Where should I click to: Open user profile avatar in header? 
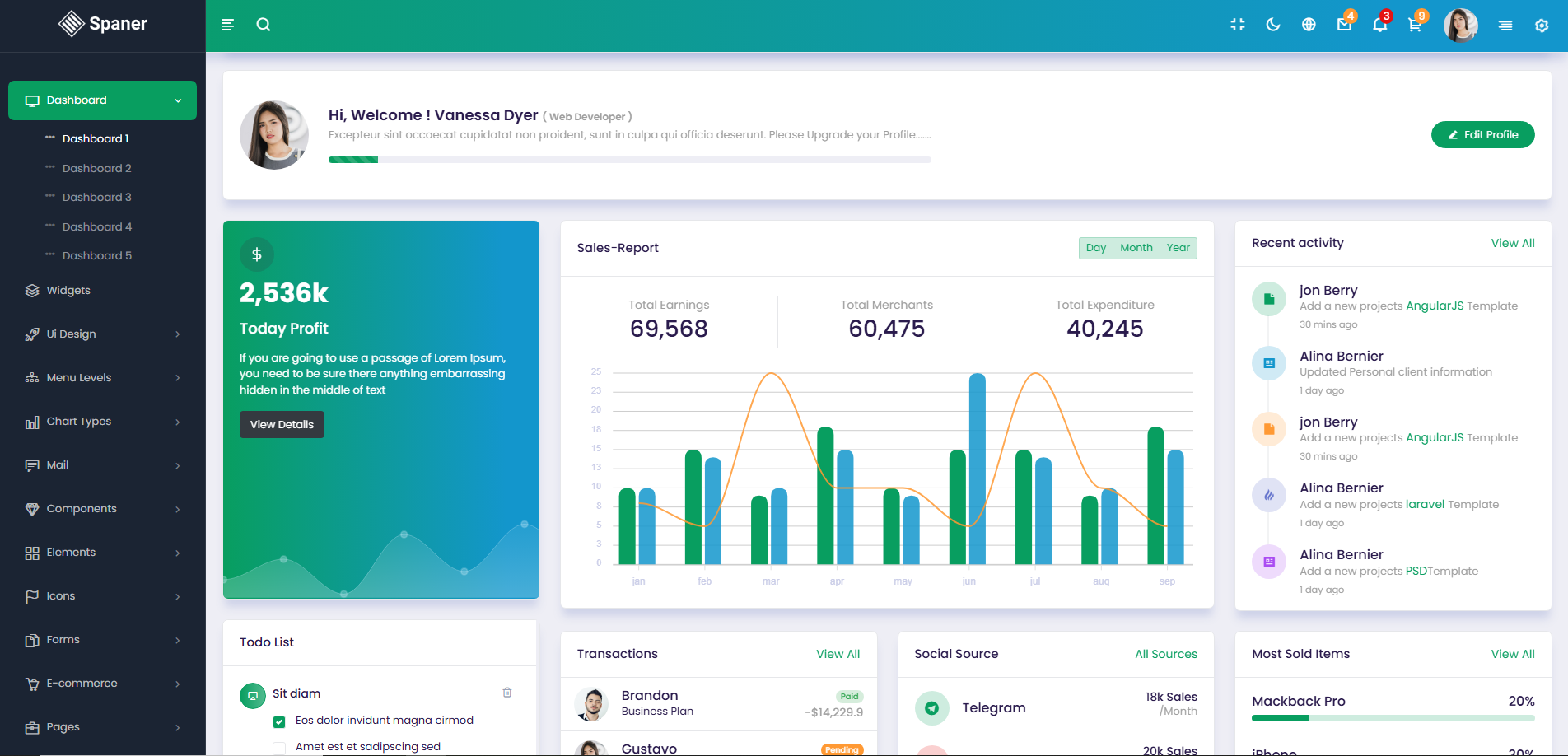tap(1461, 25)
